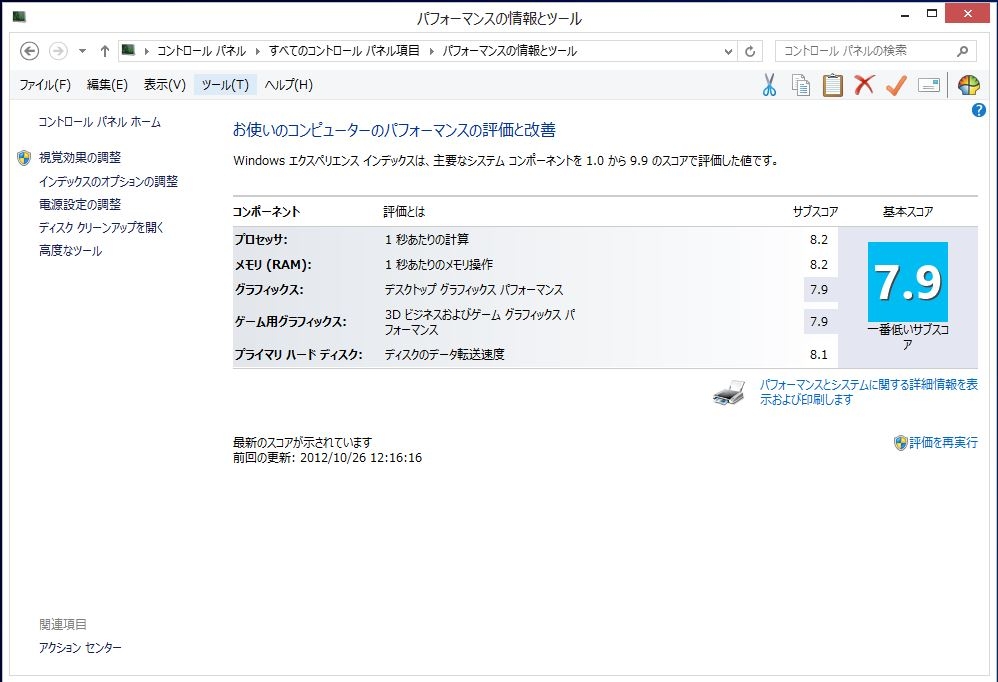The height and width of the screenshot is (682, 998).
Task: Open the ツール(T) menu
Action: [x=225, y=85]
